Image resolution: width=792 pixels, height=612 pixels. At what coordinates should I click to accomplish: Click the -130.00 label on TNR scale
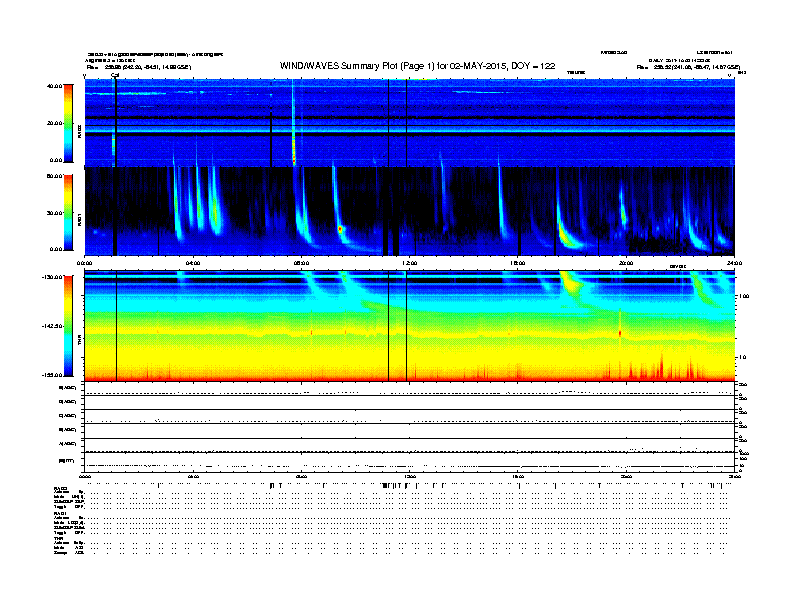click(x=52, y=277)
